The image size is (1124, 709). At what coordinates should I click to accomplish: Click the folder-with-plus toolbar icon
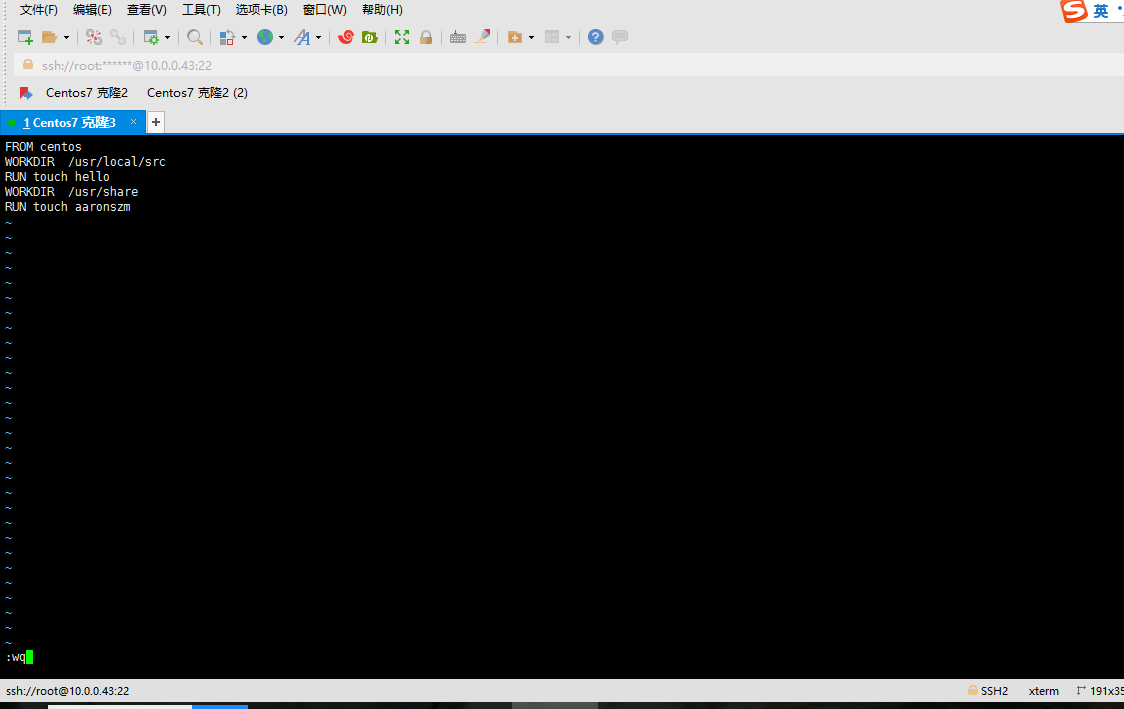coord(515,37)
